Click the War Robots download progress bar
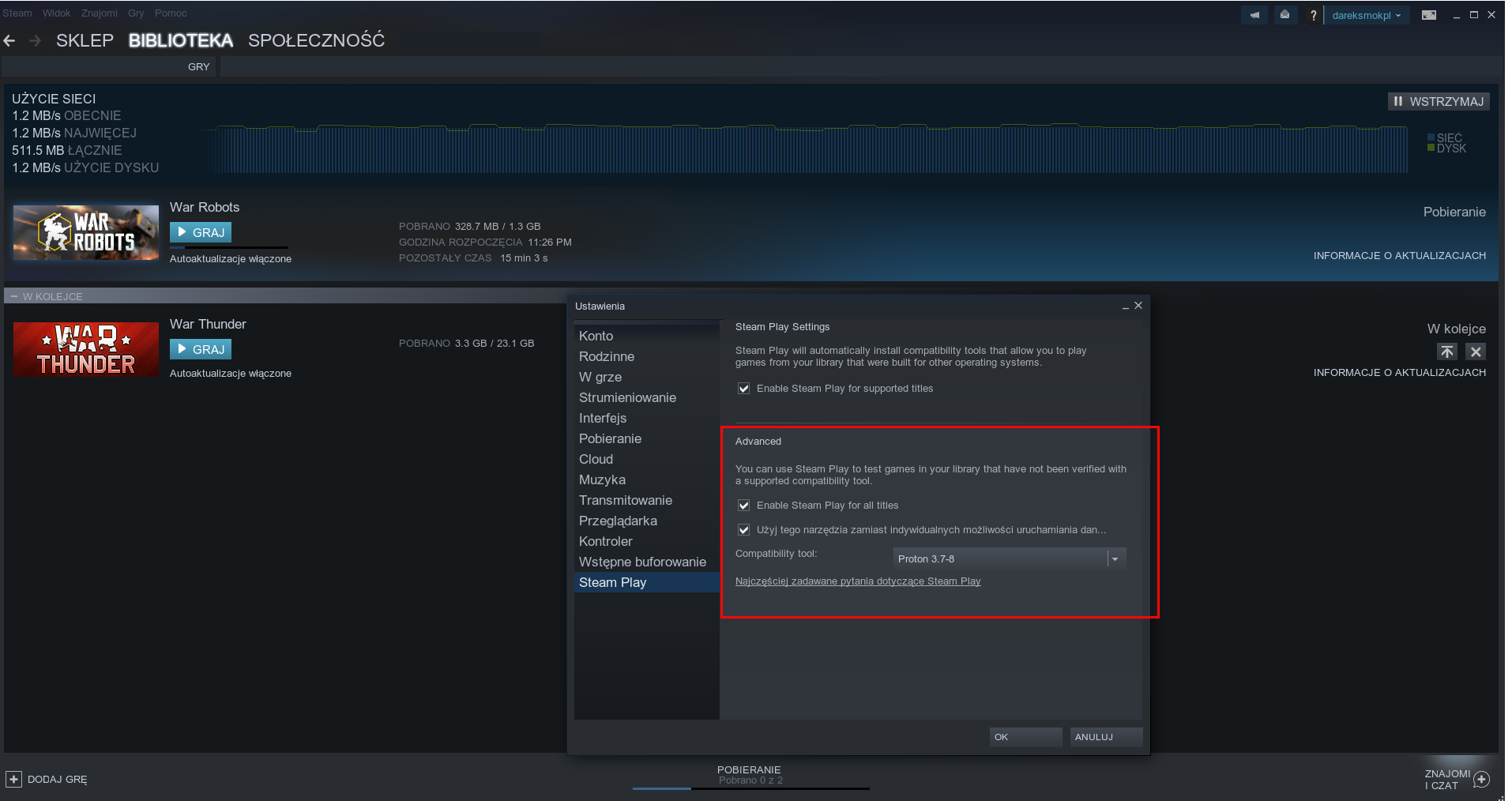 point(229,247)
